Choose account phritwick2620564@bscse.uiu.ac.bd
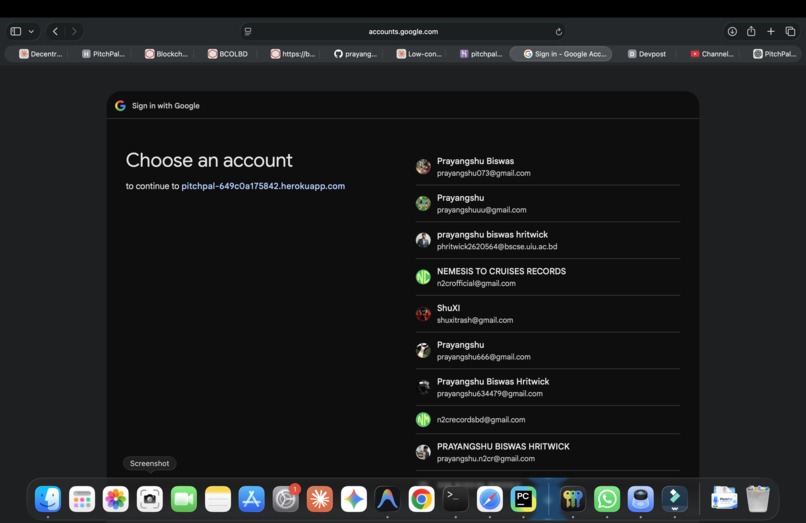The image size is (806, 523). click(x=547, y=240)
